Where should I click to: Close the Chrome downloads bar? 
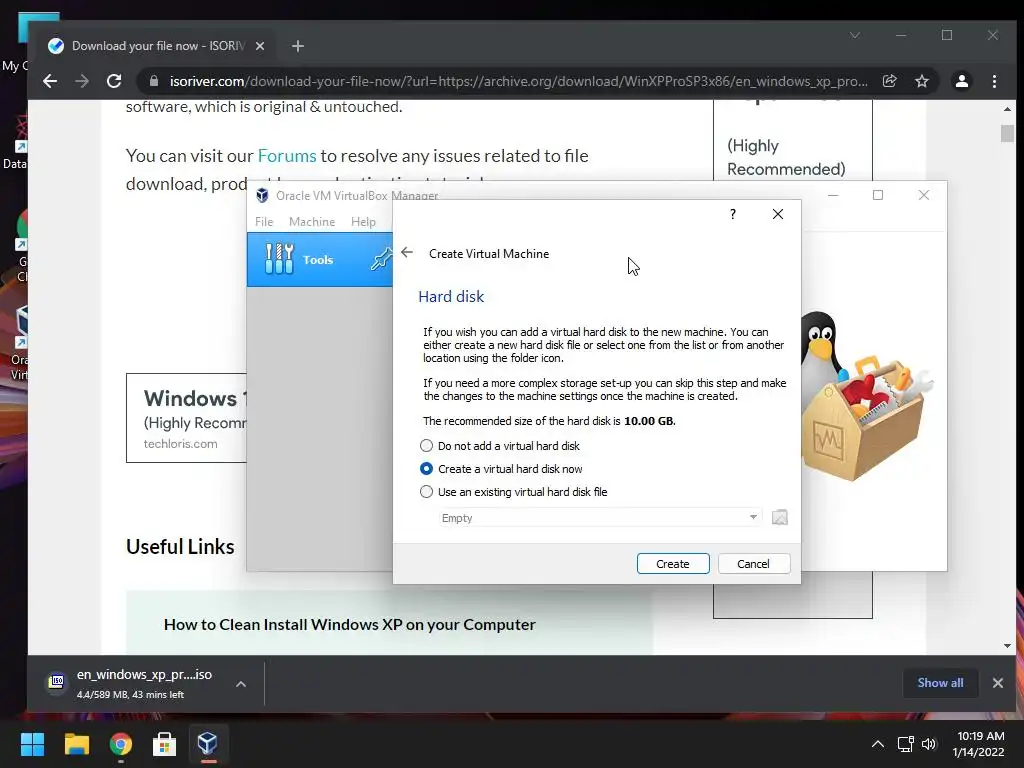[x=998, y=682]
